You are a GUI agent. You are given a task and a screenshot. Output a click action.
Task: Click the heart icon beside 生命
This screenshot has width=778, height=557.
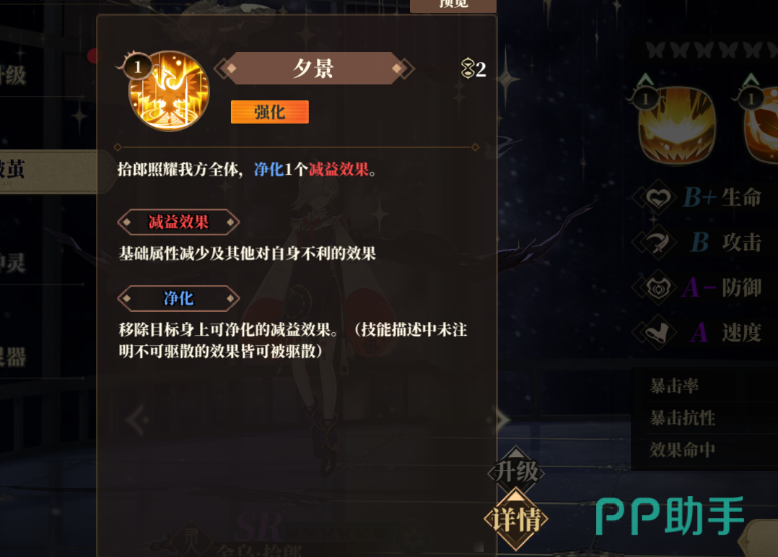pos(658,198)
